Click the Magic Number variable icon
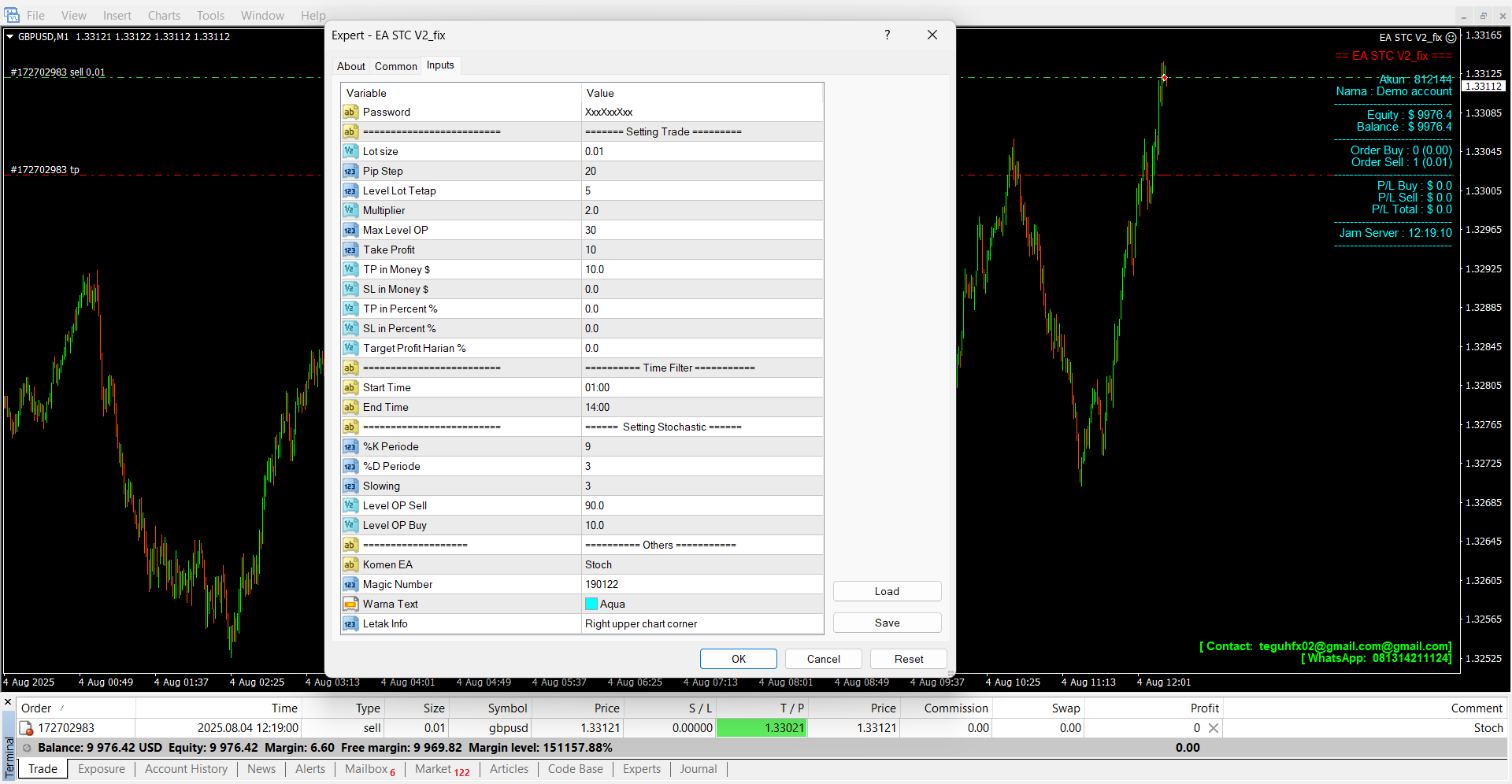Screen dimensions: 1512x784 click(x=350, y=585)
